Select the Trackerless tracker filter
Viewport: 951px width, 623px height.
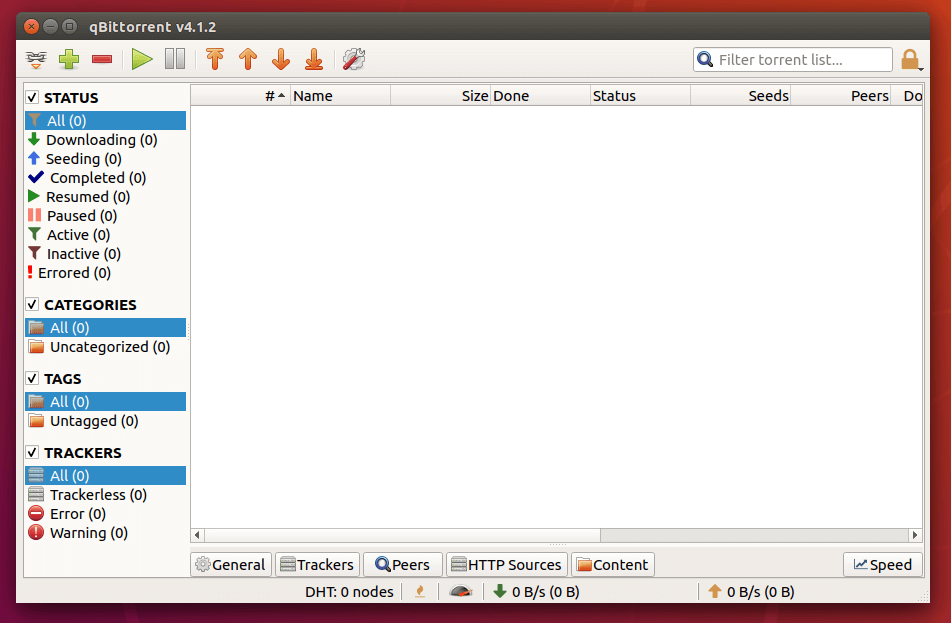98,494
